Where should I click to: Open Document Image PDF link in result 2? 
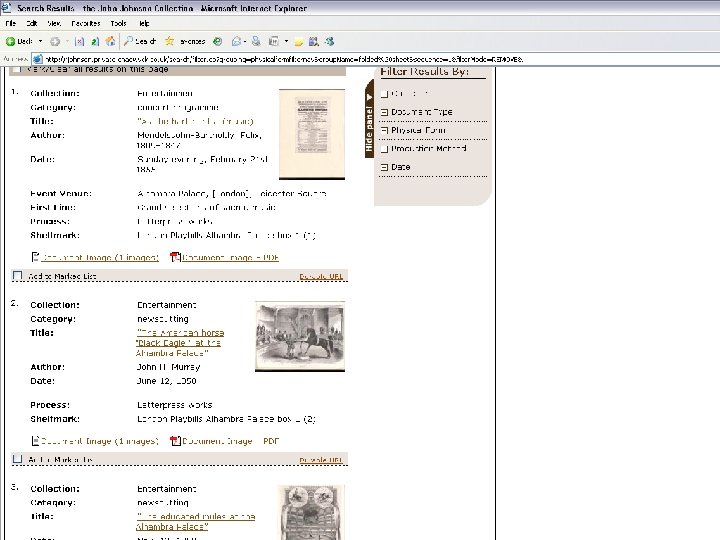(x=231, y=441)
